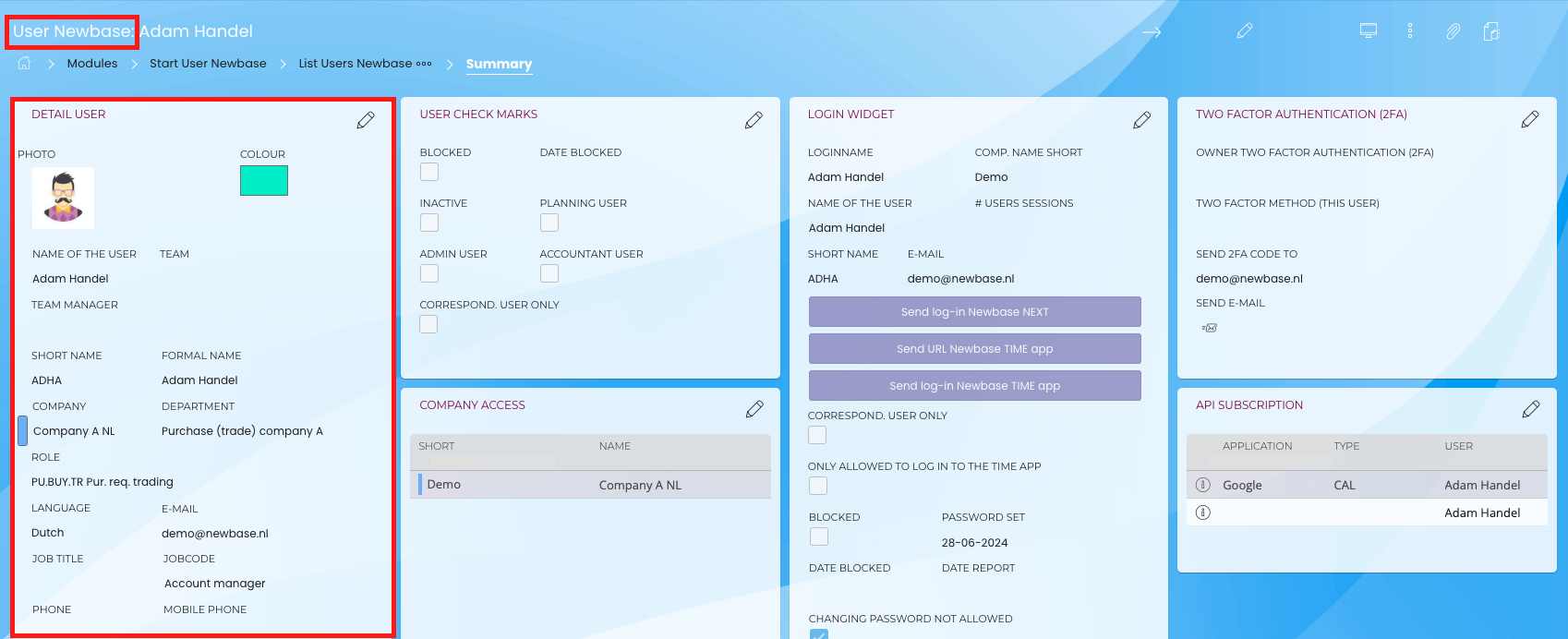Viewport: 1568px width, 639px height.
Task: Edit the Company Access panel
Action: (x=754, y=409)
